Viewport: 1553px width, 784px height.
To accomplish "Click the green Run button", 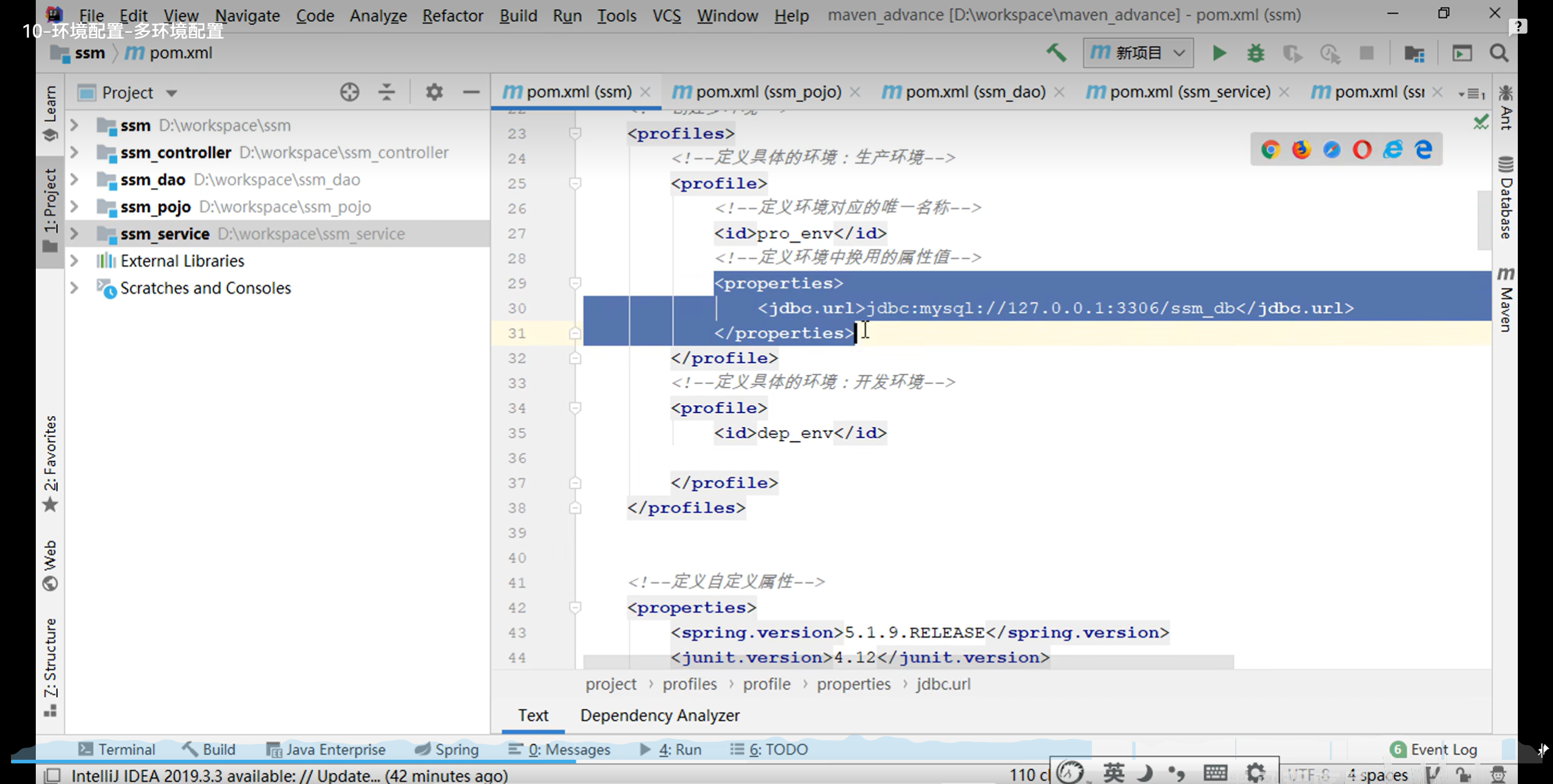I will point(1219,53).
